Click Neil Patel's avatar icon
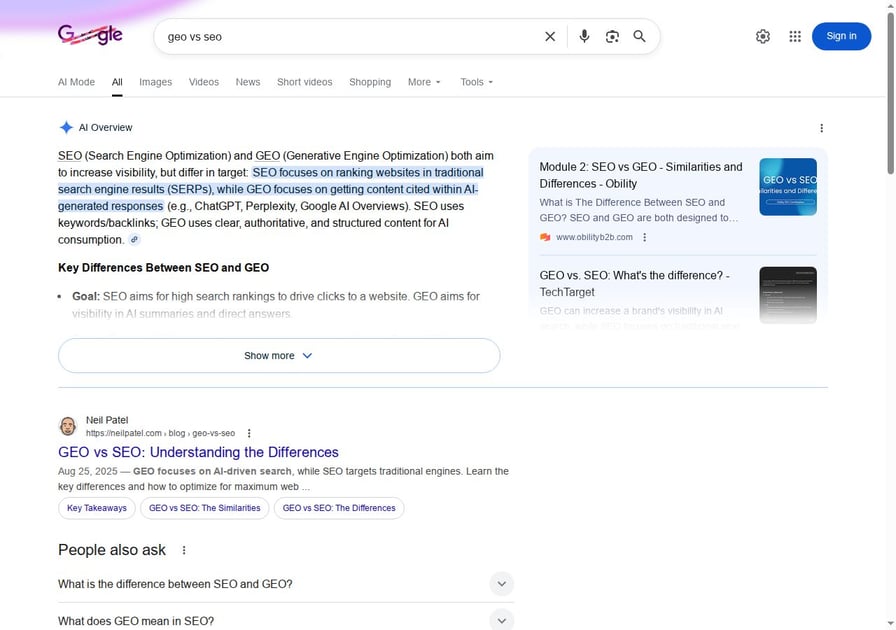Viewport: 896px width, 630px height. pos(68,426)
